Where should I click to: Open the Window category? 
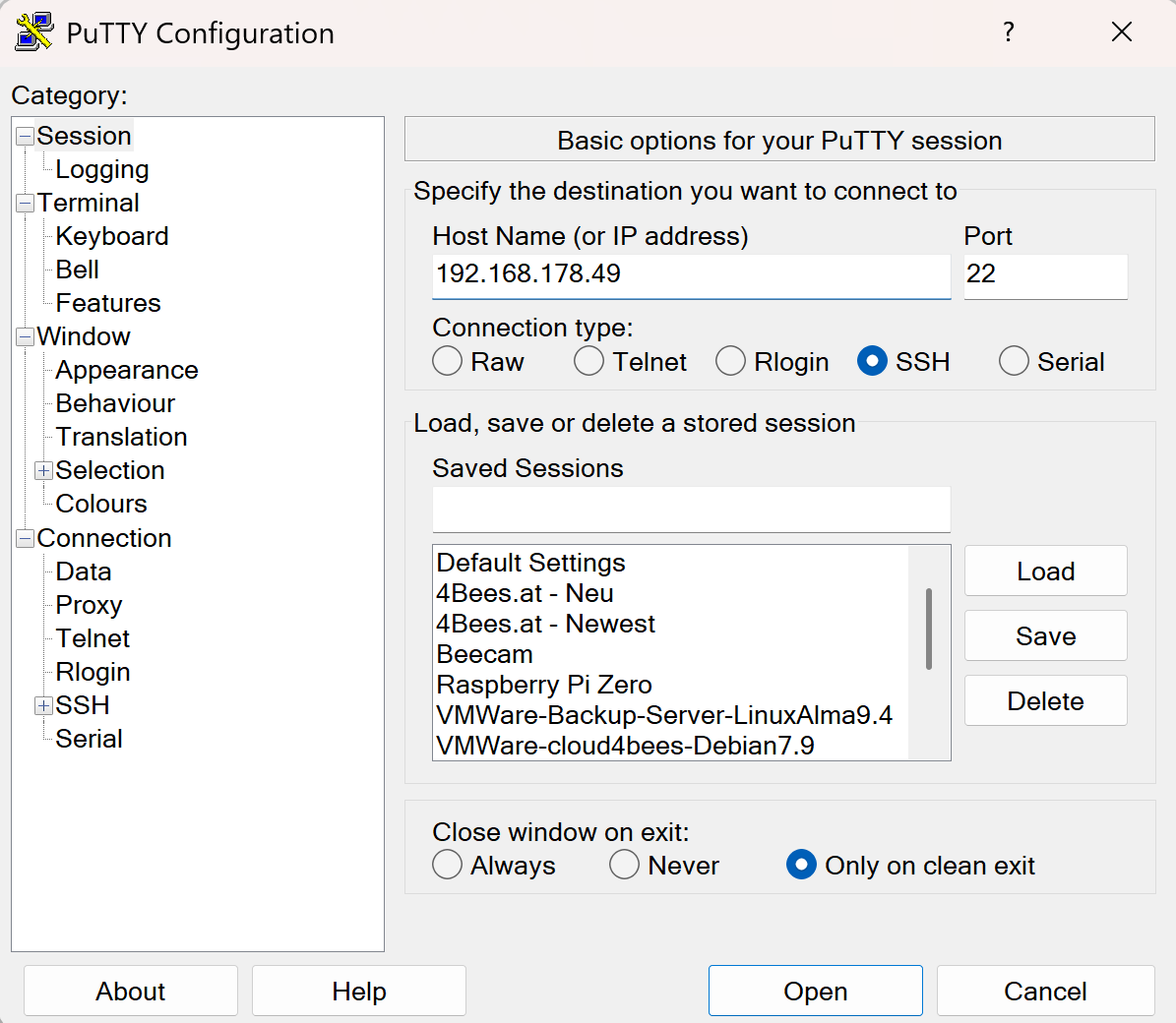click(84, 336)
